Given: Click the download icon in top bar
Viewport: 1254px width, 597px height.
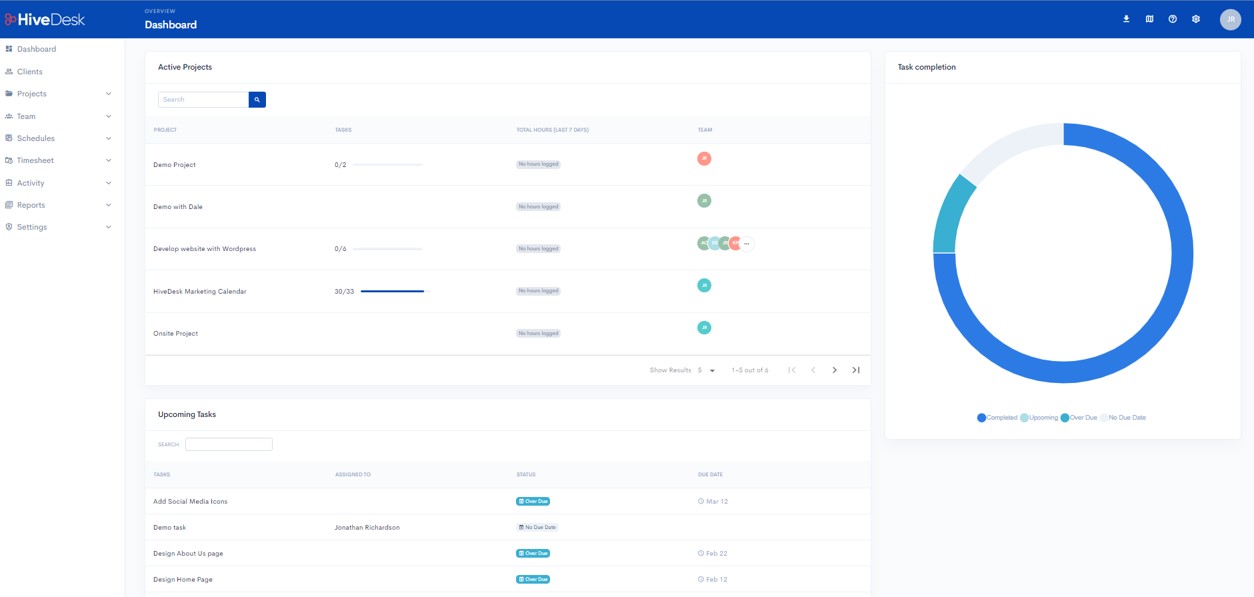Looking at the screenshot, I should pos(1126,19).
